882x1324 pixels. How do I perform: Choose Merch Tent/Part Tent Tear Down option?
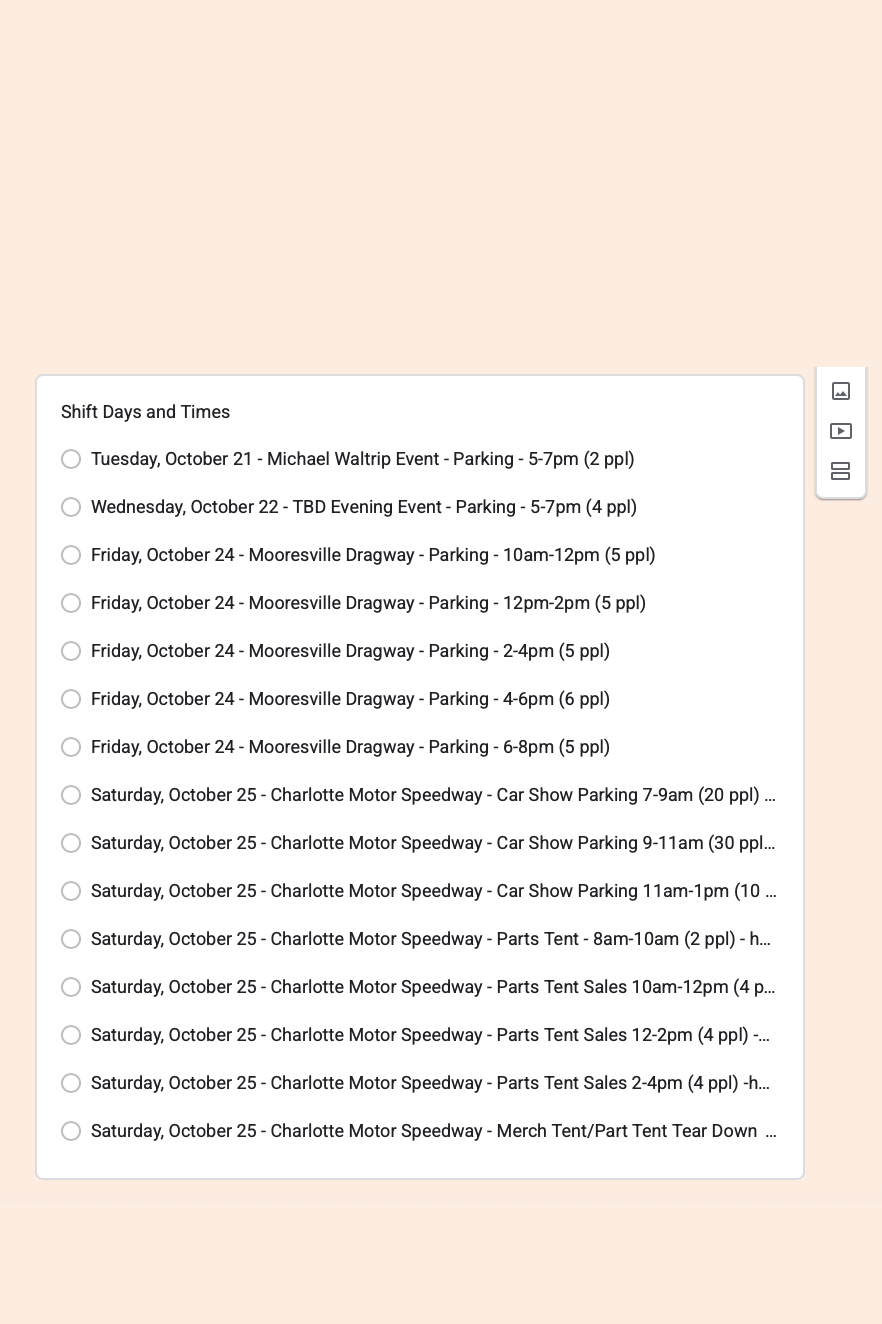[71, 1131]
